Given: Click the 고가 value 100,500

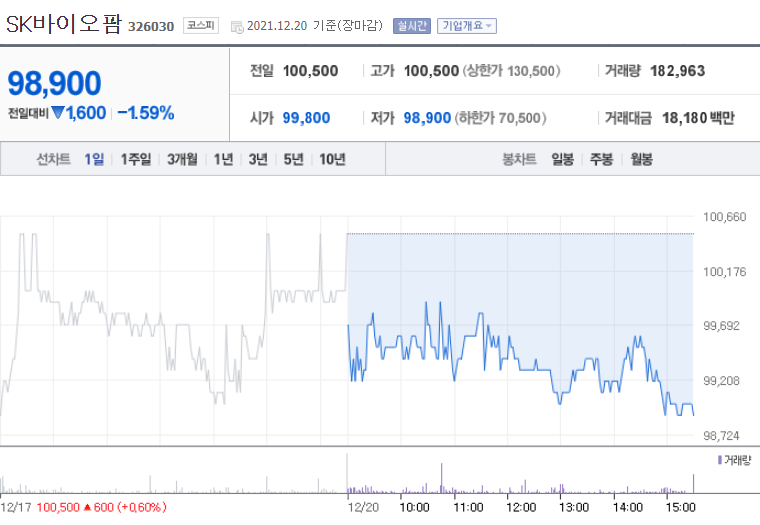Looking at the screenshot, I should (431, 71).
